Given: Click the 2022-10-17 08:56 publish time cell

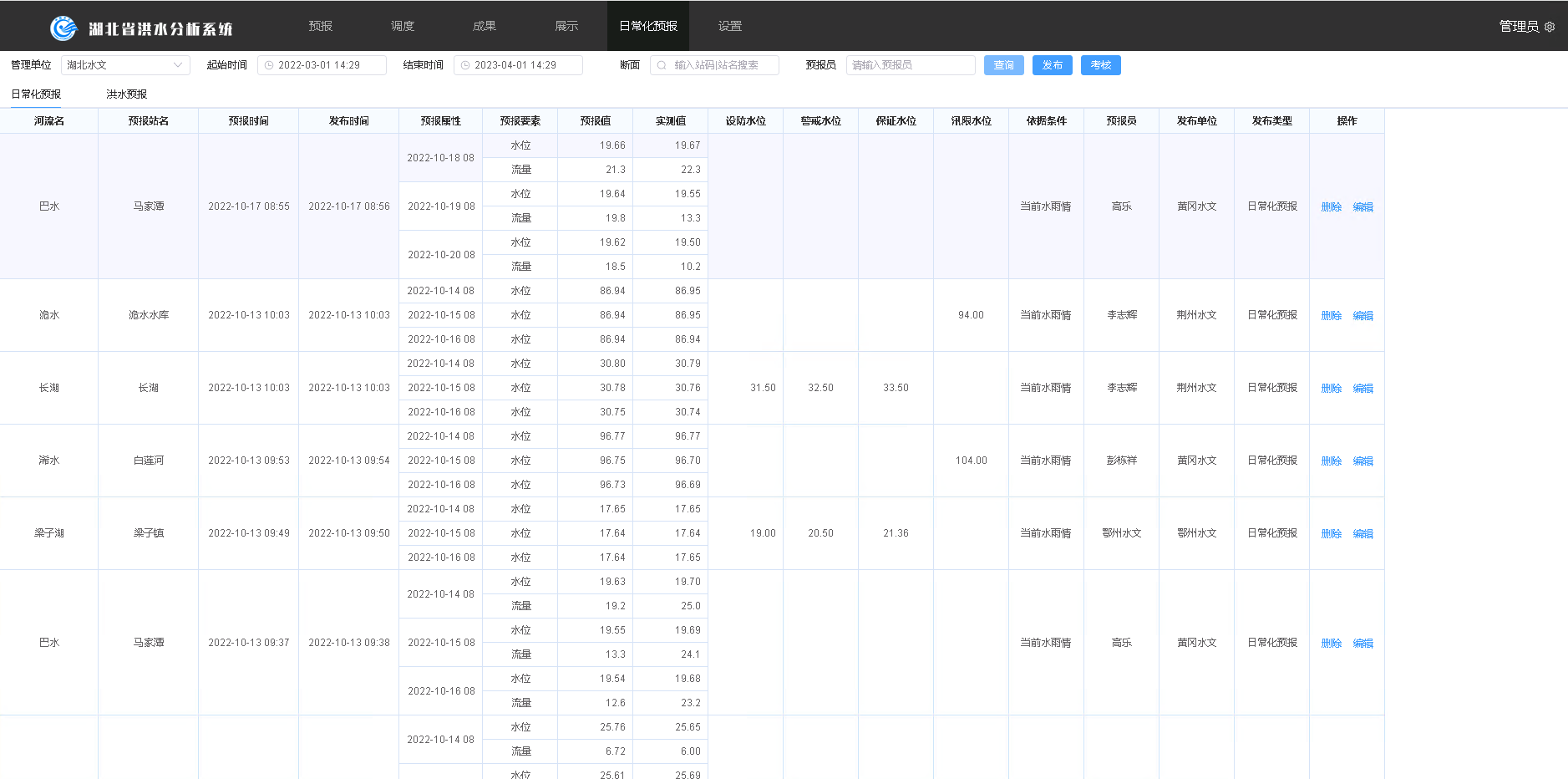Looking at the screenshot, I should tap(349, 206).
